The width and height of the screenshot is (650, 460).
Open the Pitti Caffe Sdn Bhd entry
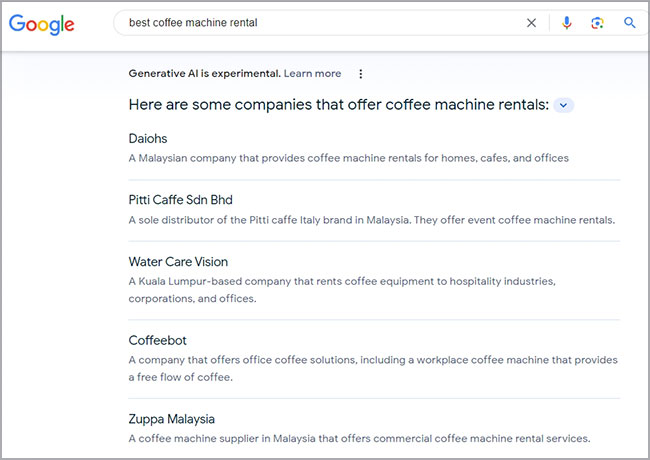coord(180,200)
